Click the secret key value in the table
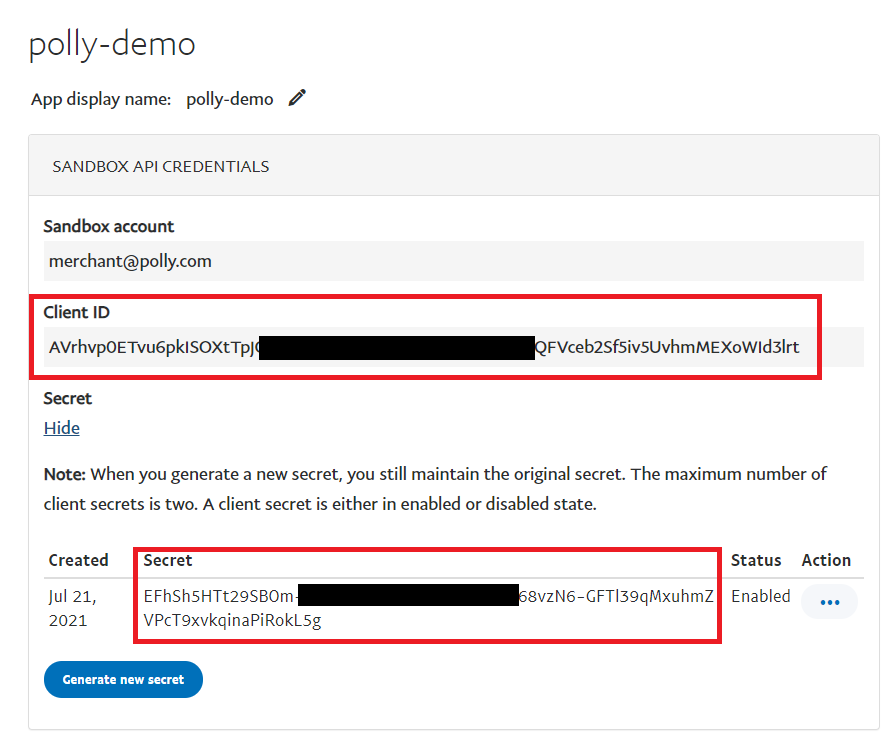Screen dimensions: 892x738 coord(428,608)
